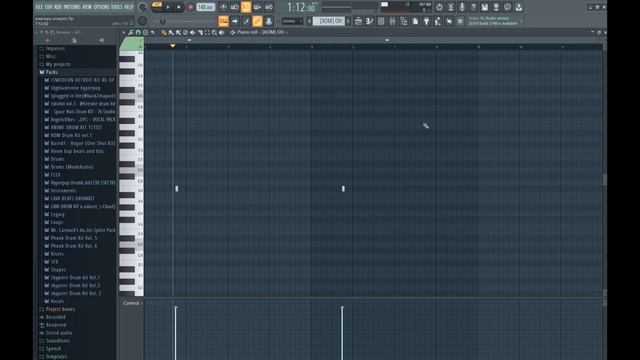Toggle auto scrolling arrow button

[235, 21]
